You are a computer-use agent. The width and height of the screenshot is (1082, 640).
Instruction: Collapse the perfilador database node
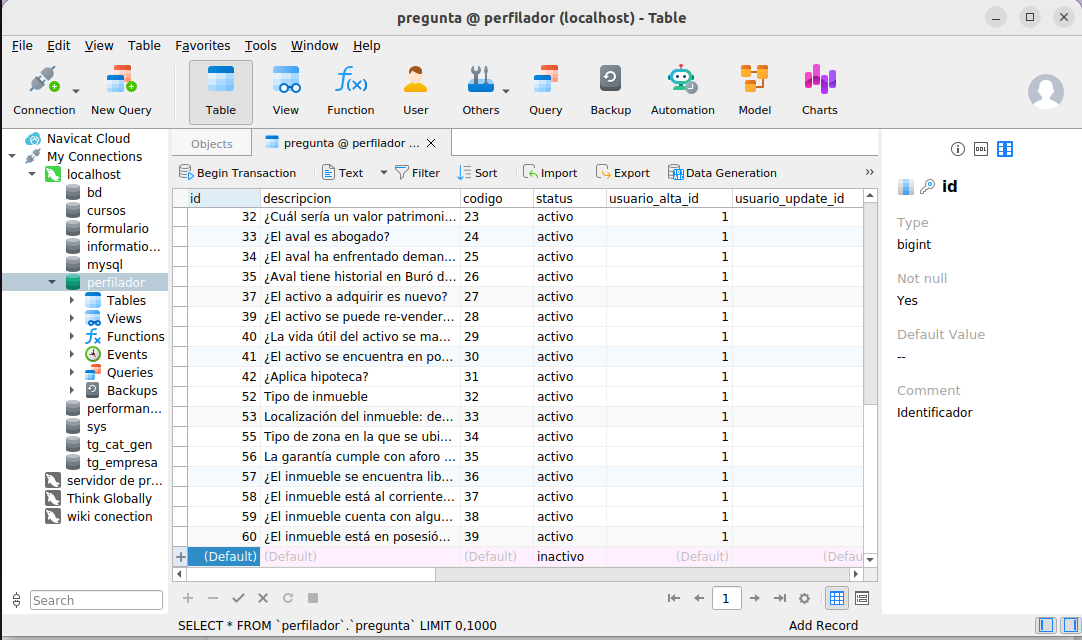(53, 283)
